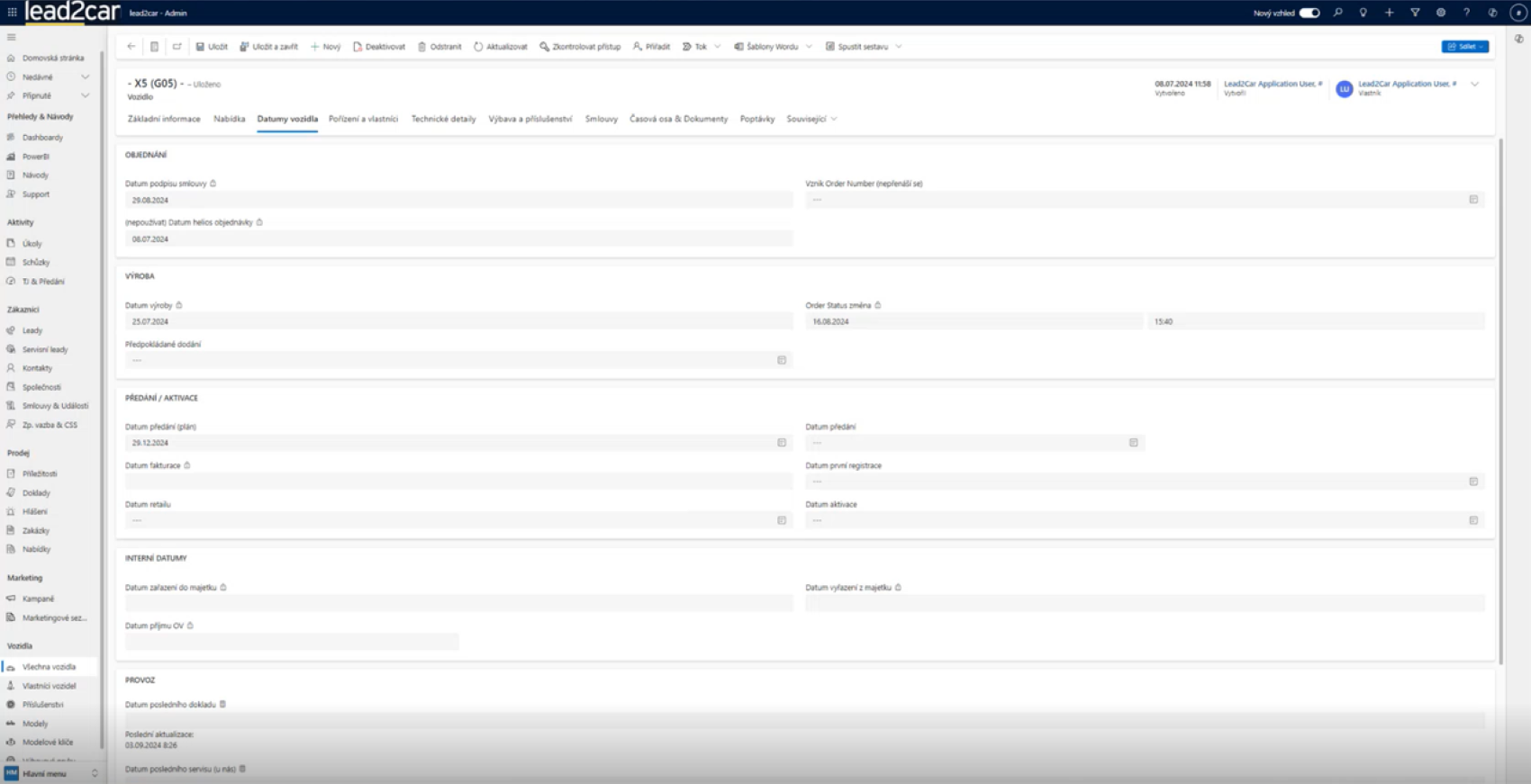Expand the Nedávné section in sidebar

(x=85, y=77)
